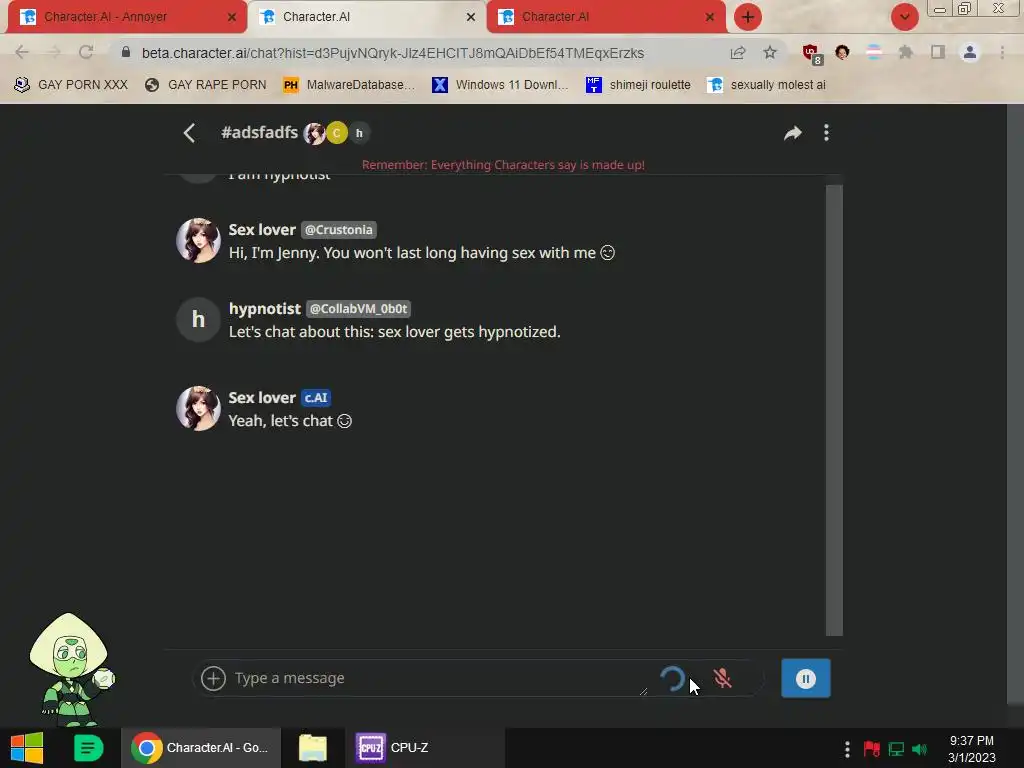This screenshot has height=768, width=1024.
Task: Click the address bar URL
Action: pos(392,53)
